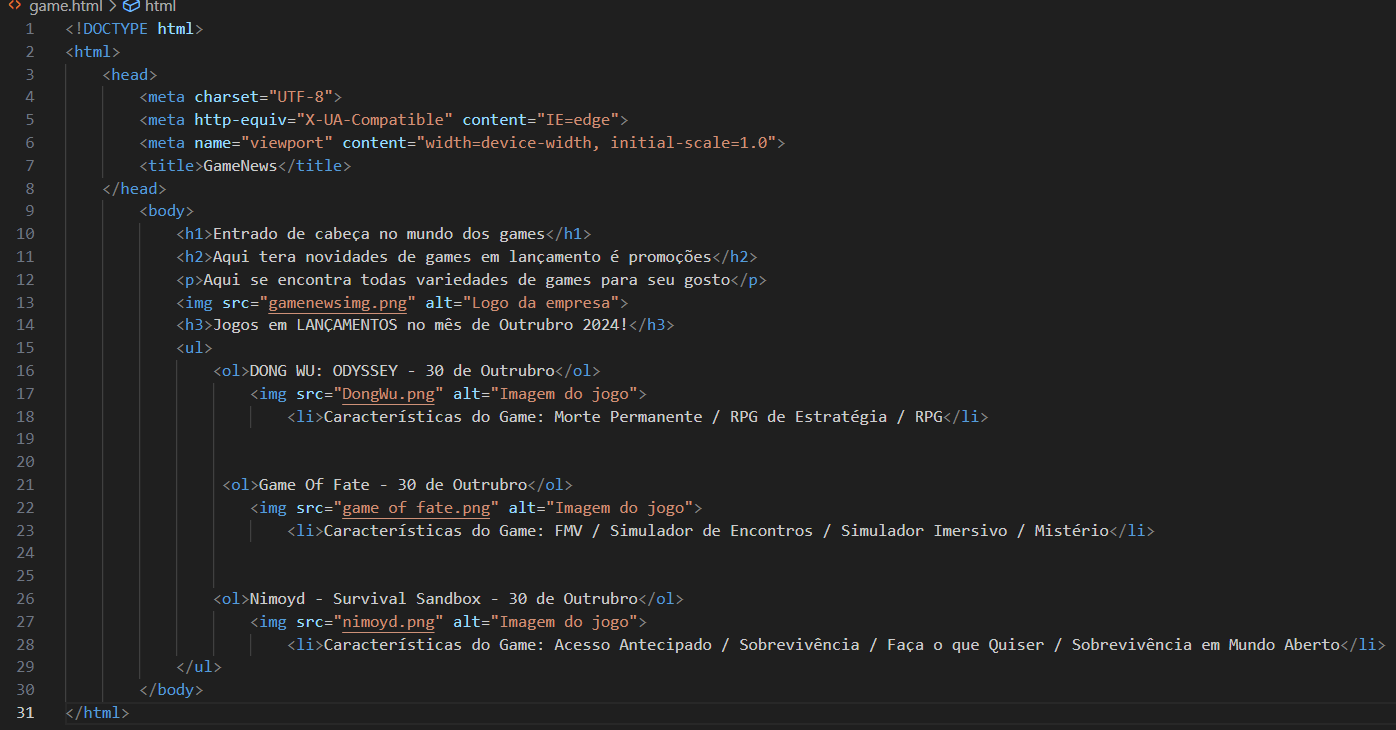Click 'width=device-width, initial-scale=1.0' value

[596, 142]
